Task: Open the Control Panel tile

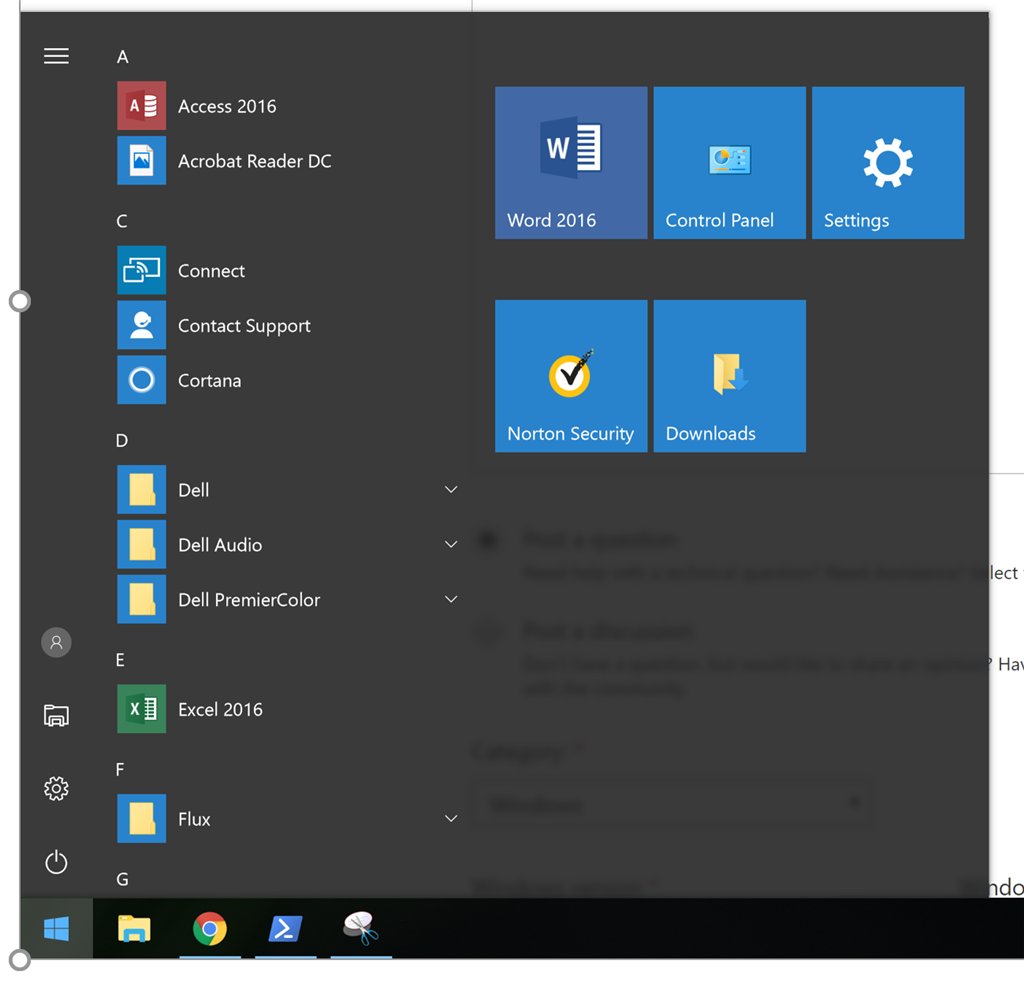Action: 729,163
